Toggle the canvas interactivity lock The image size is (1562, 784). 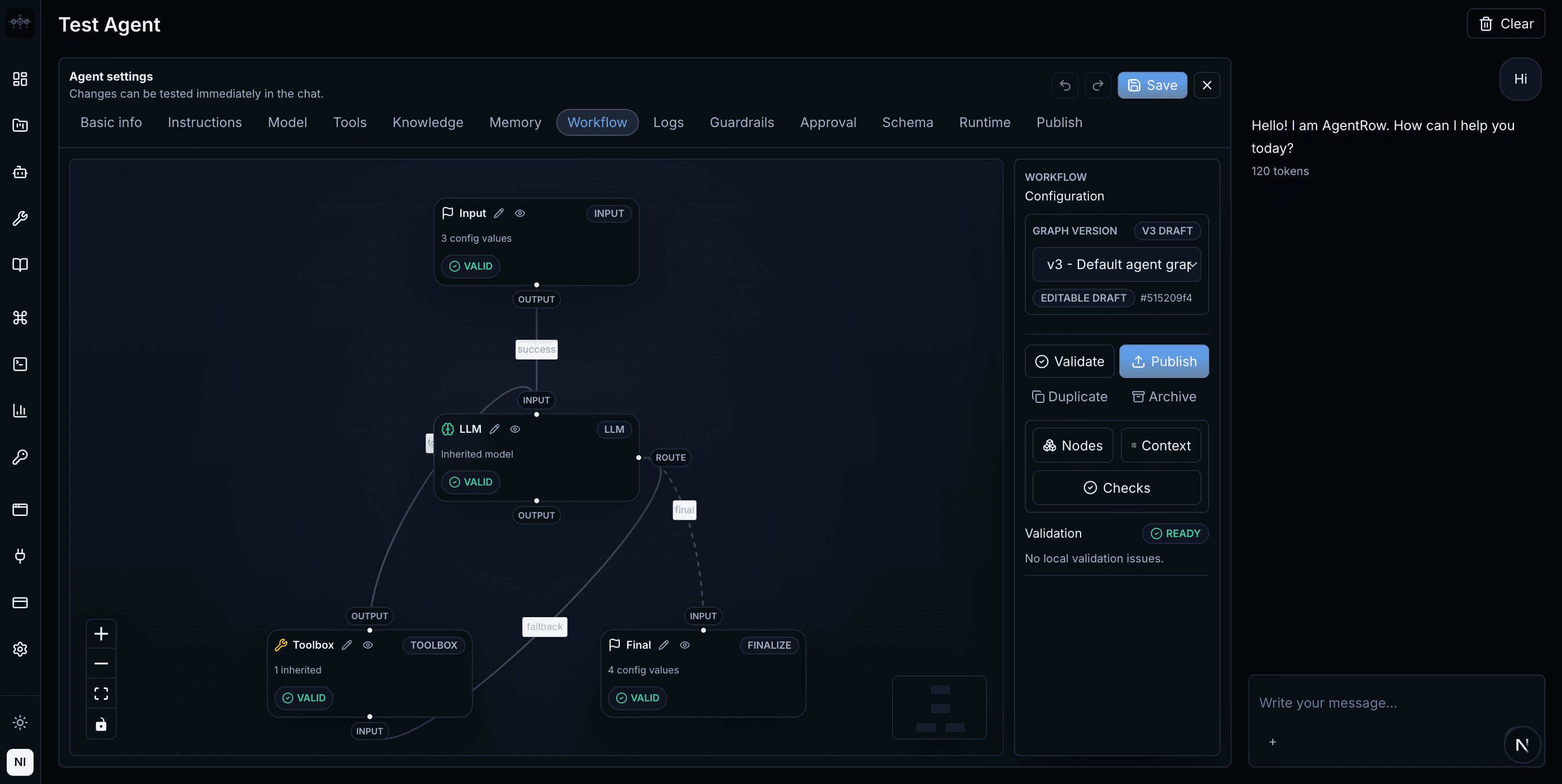tap(101, 724)
